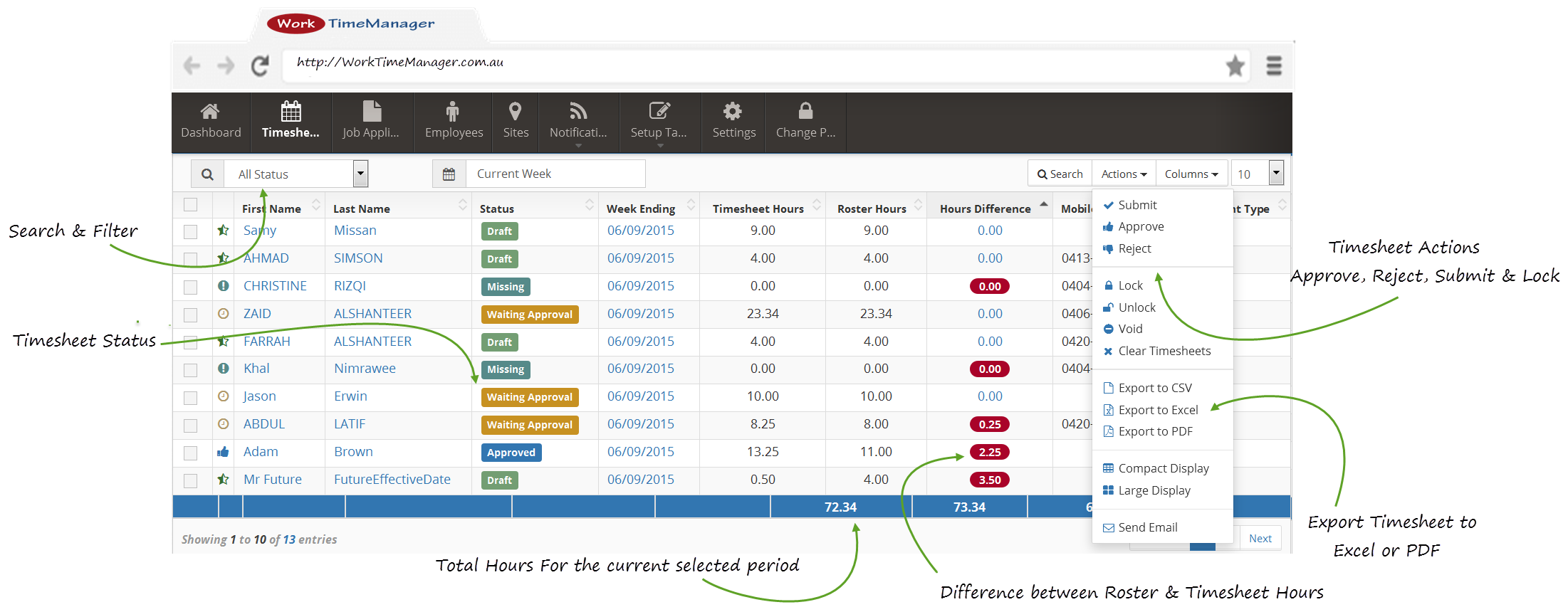Open Notifications feed icon
Image resolution: width=1568 pixels, height=612 pixels.
[x=577, y=111]
